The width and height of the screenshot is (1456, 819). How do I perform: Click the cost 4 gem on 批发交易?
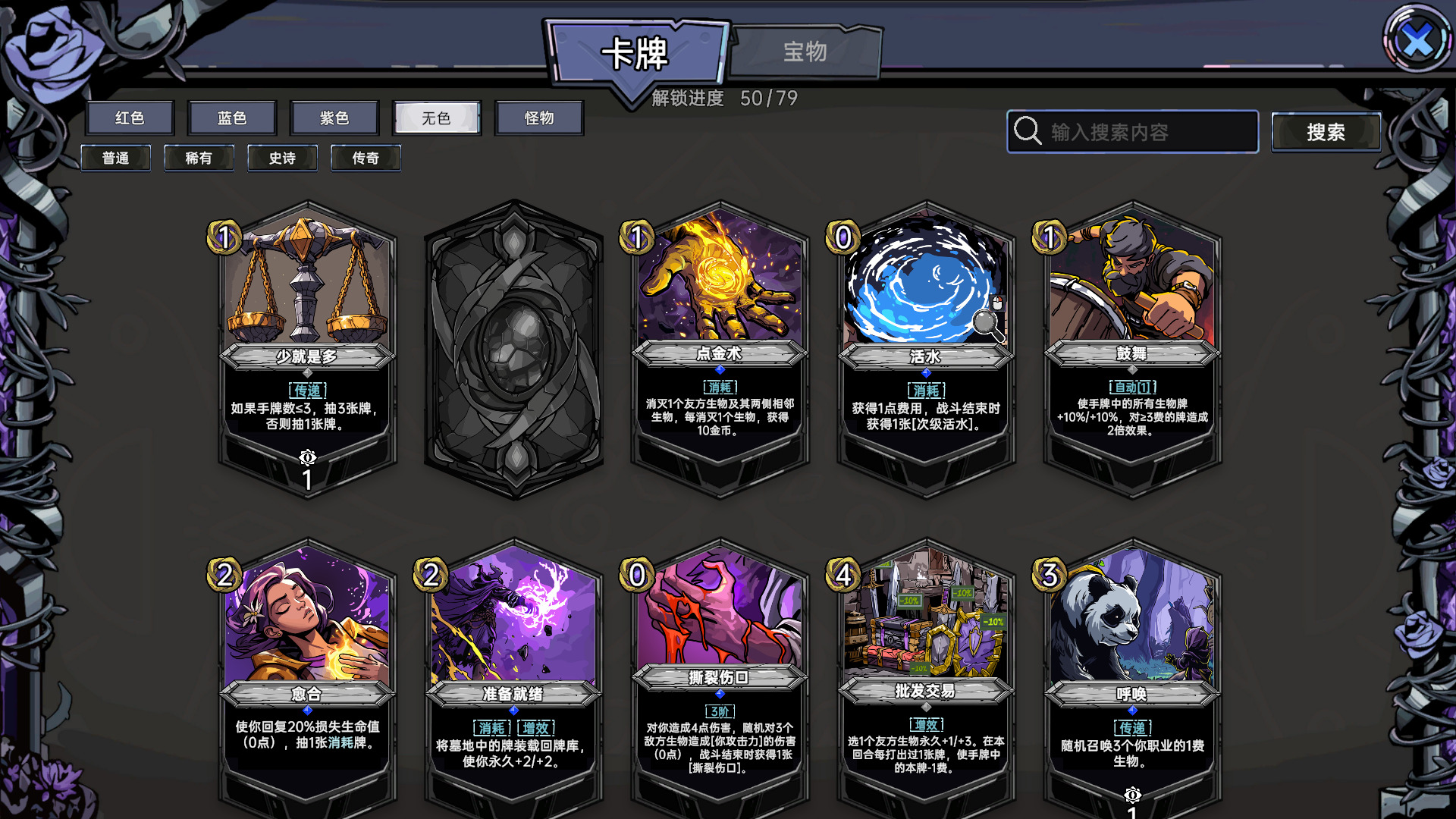843,576
